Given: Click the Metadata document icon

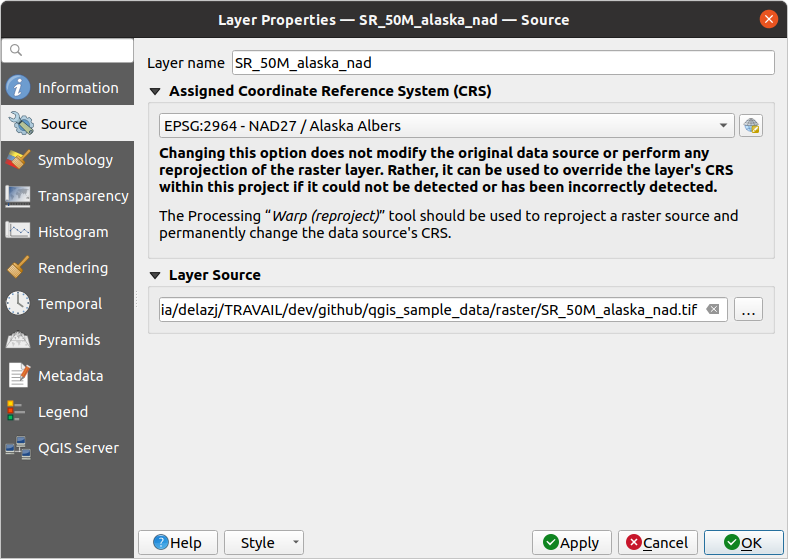Looking at the screenshot, I should (18, 376).
